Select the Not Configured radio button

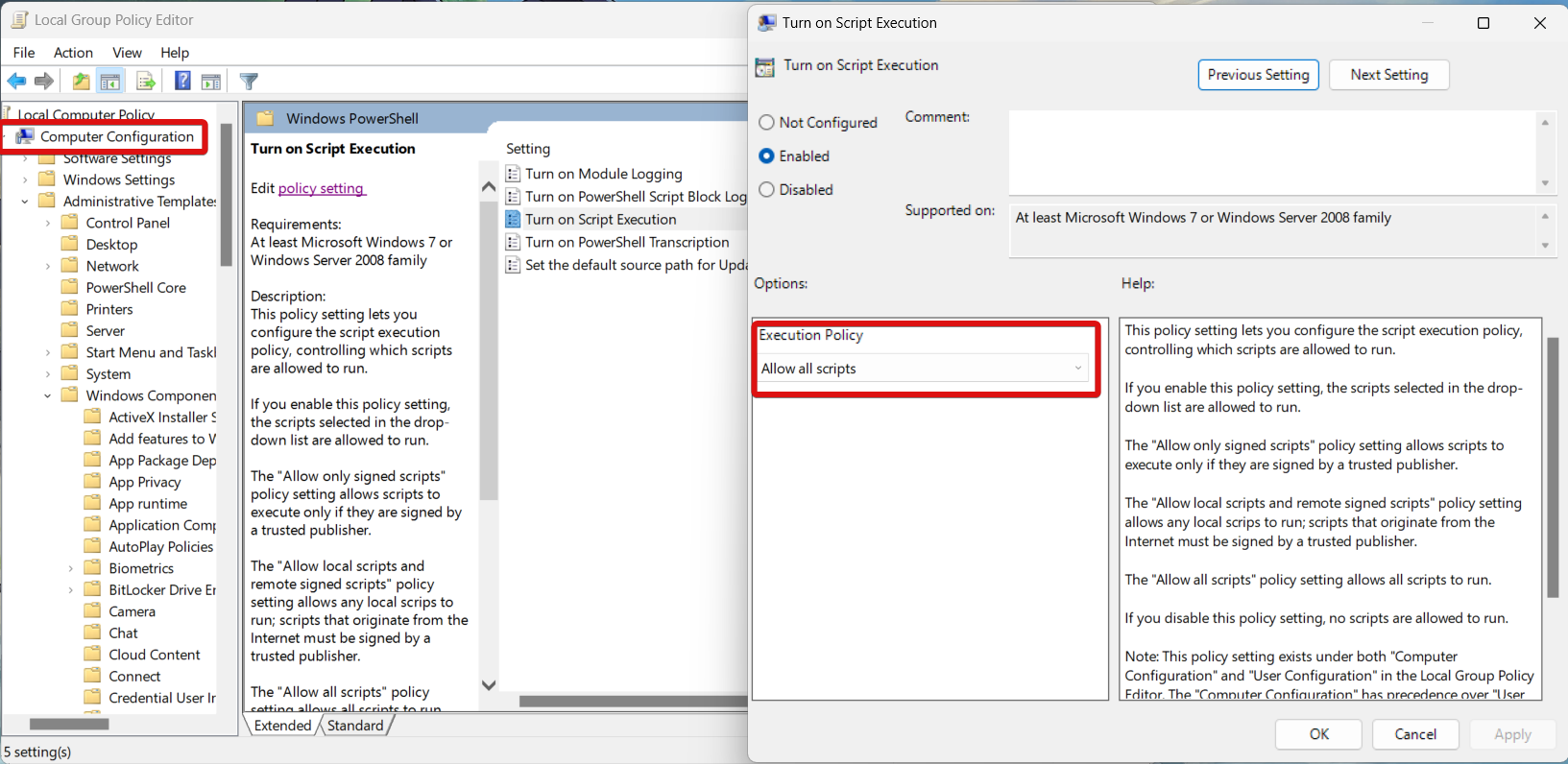(x=766, y=123)
